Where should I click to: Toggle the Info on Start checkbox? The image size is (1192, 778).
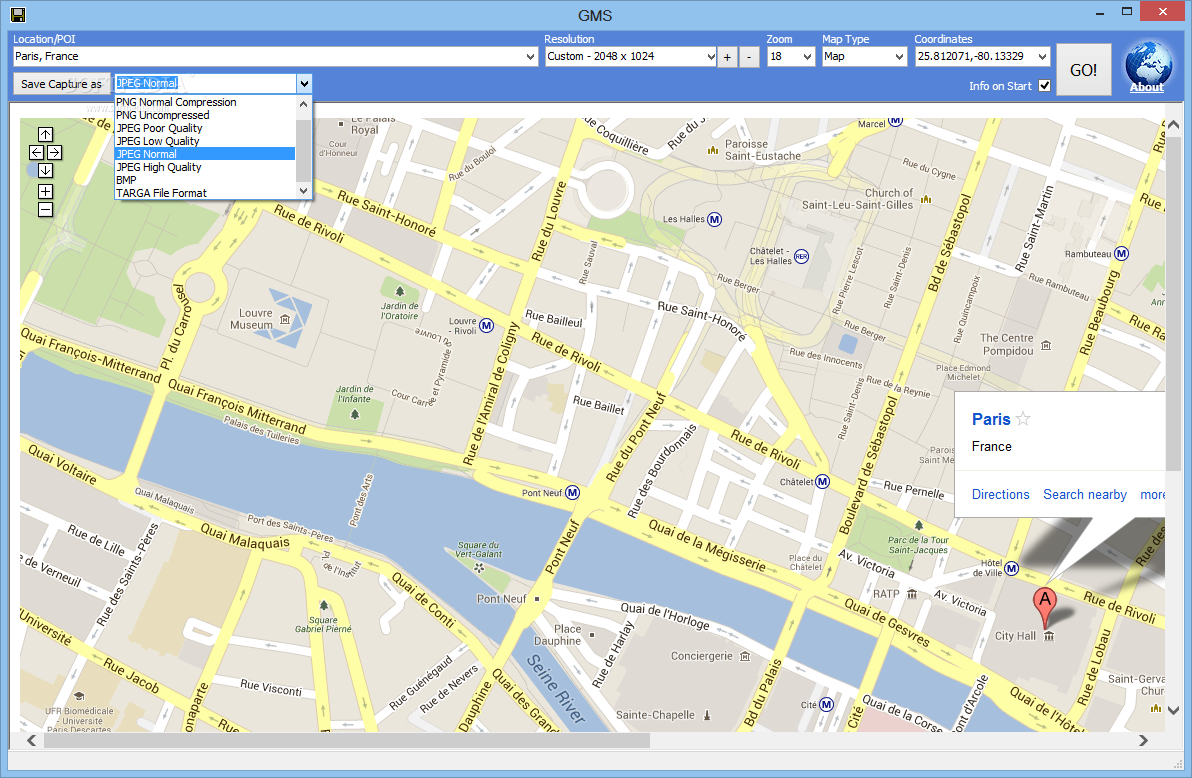[x=1045, y=85]
